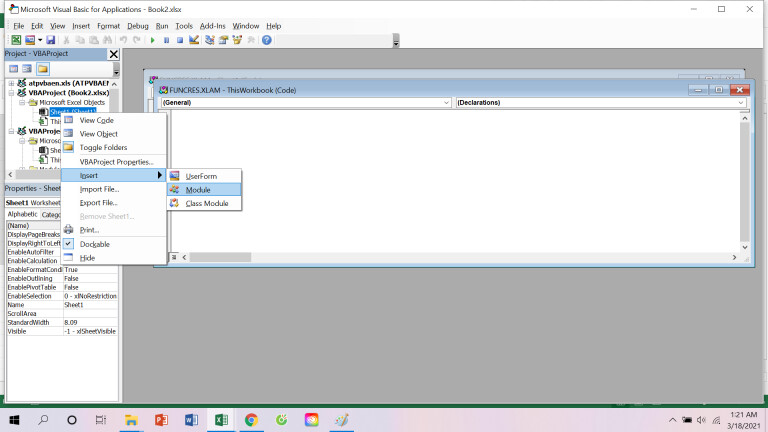Expand the atpvbaen.xls project node
The height and width of the screenshot is (432, 768).
click(11, 83)
